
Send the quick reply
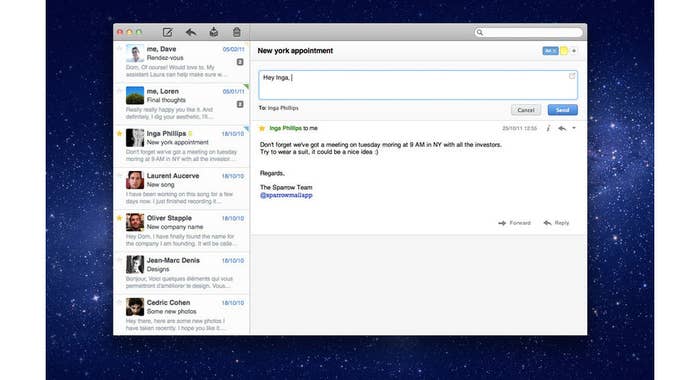tap(562, 110)
